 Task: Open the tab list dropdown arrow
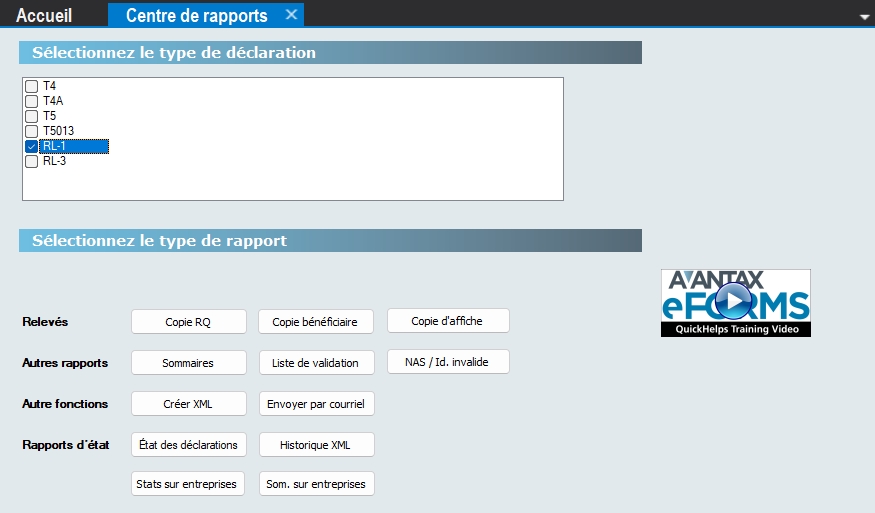(864, 18)
